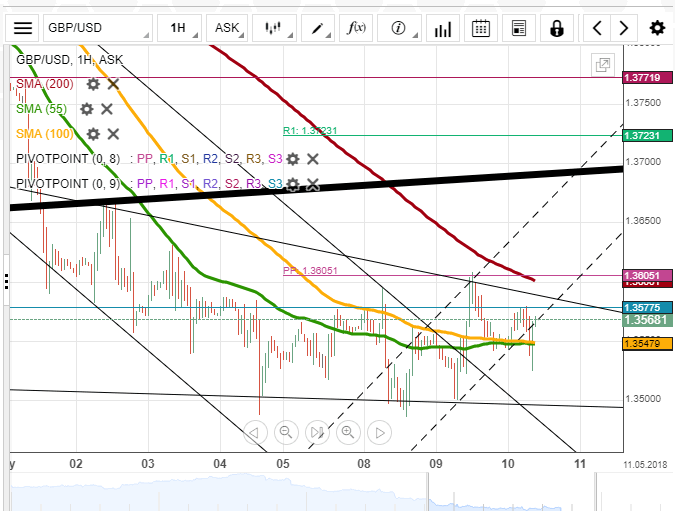Click the scroll chart left arrow button
The image size is (675, 511).
(255, 432)
